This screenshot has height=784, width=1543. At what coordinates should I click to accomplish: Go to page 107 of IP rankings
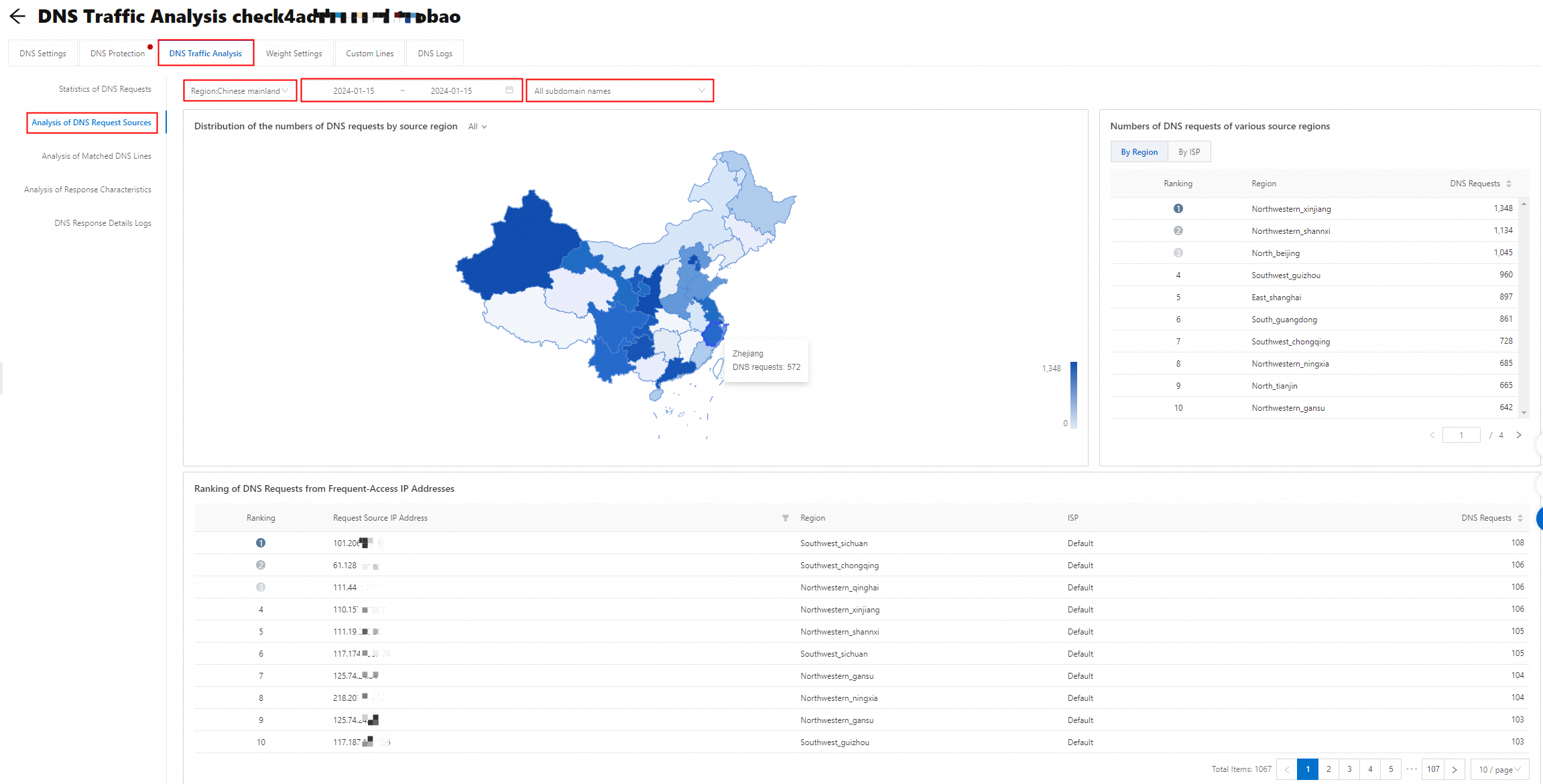pos(1433,769)
